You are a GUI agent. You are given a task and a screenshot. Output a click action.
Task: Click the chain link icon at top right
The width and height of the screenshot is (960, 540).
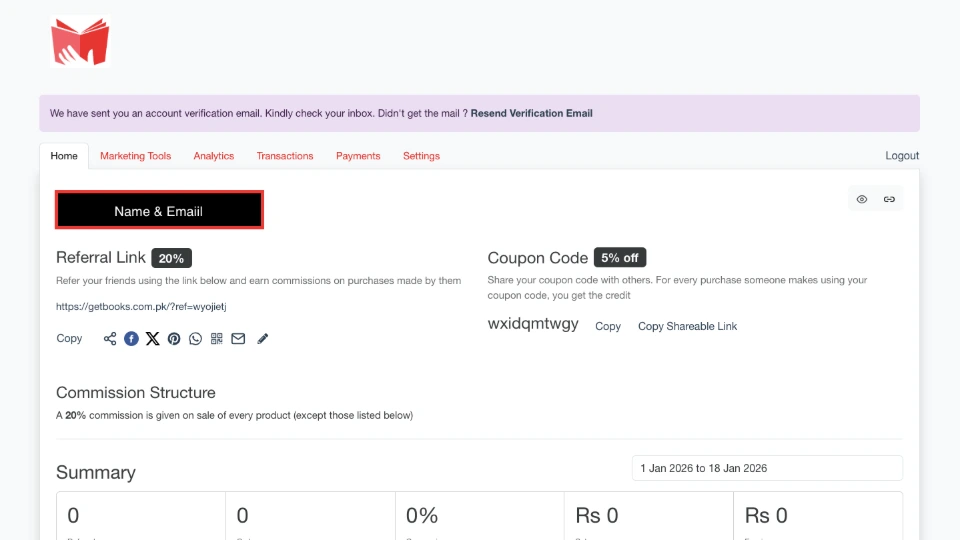click(x=889, y=199)
